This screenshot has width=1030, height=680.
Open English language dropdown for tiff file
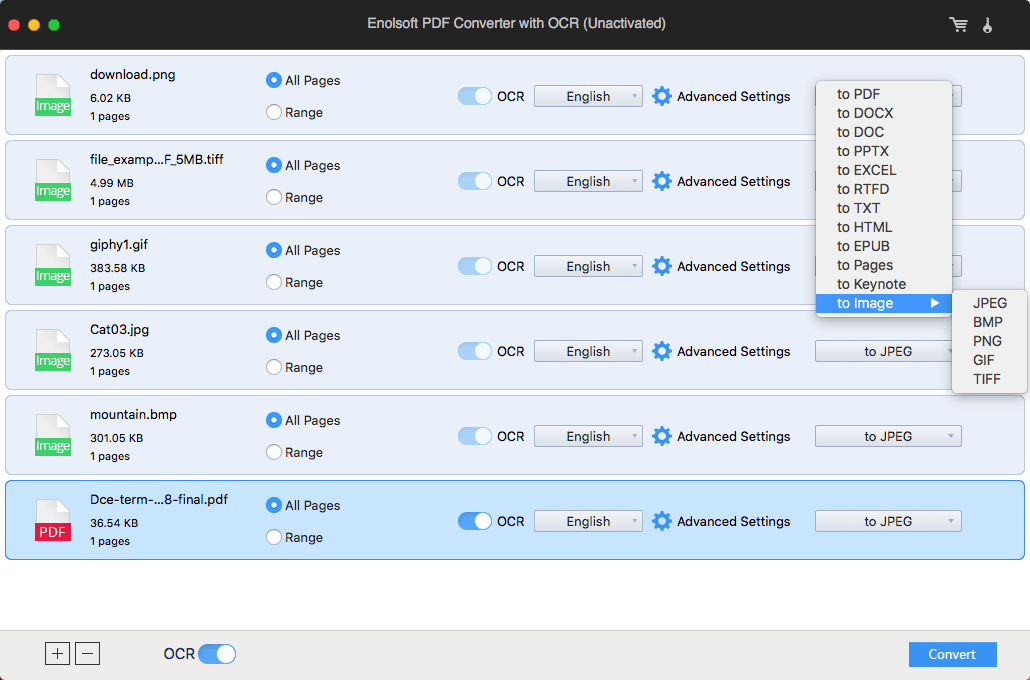coord(588,181)
